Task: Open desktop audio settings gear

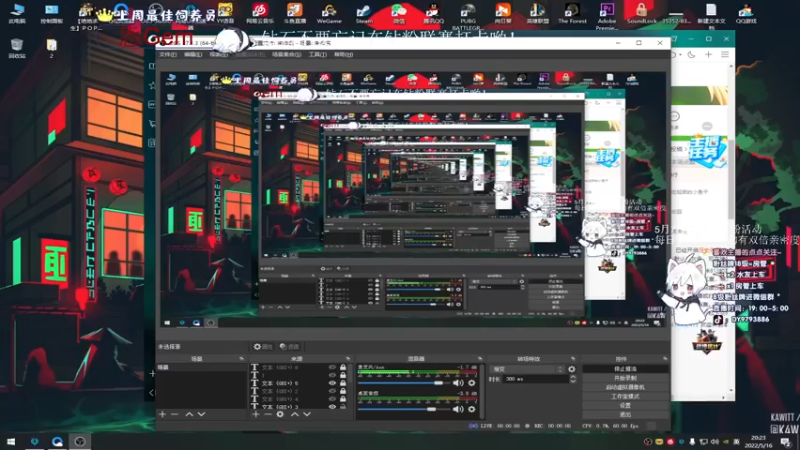Action: click(x=471, y=409)
